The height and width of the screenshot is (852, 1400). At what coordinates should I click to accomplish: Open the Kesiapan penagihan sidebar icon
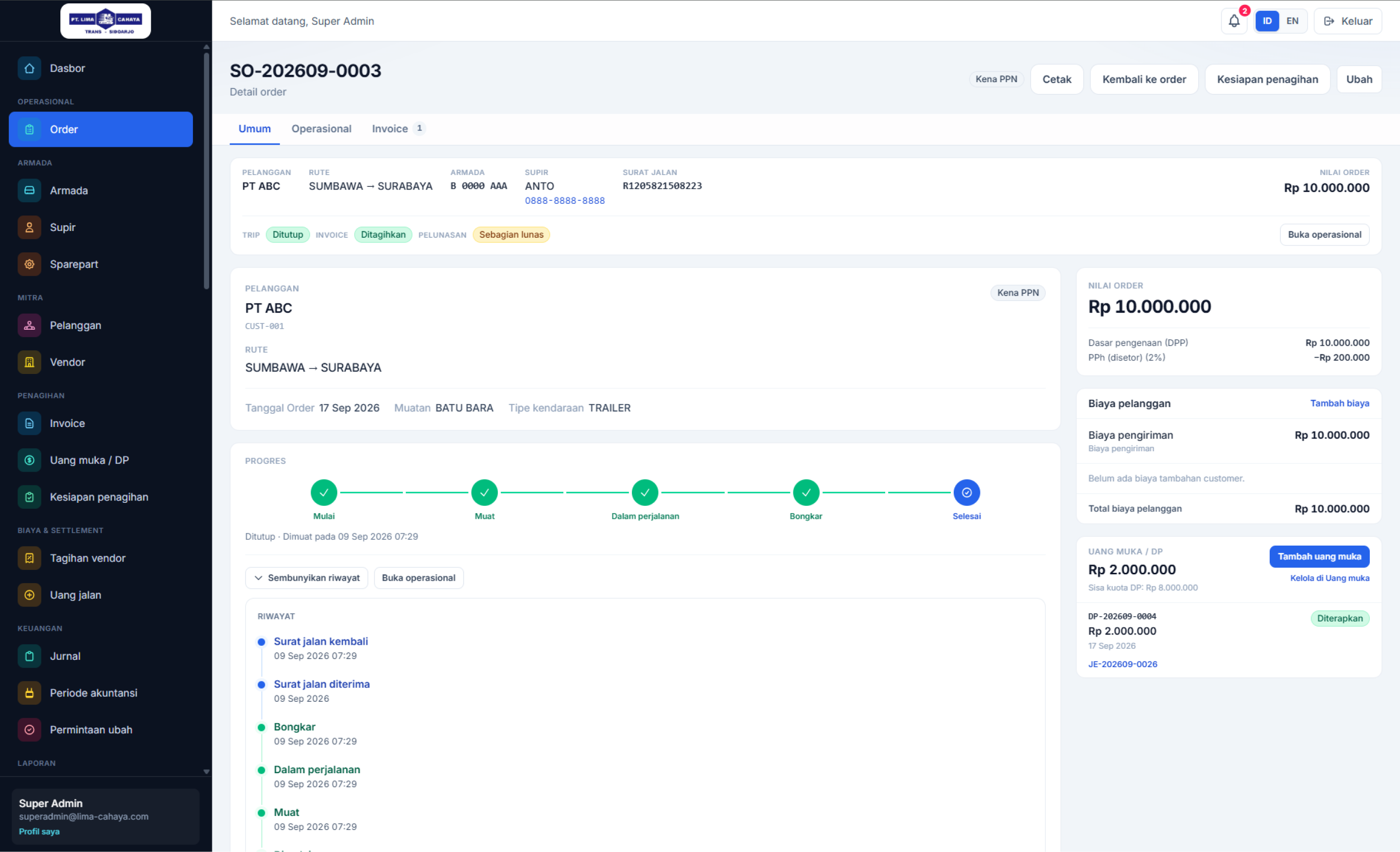click(x=29, y=497)
